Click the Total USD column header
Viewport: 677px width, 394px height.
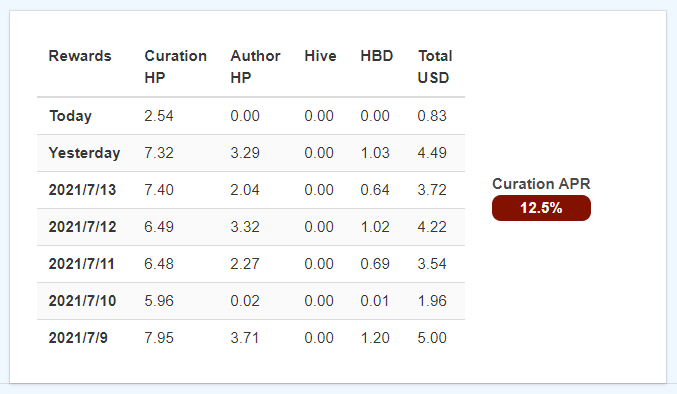pyautogui.click(x=435, y=67)
